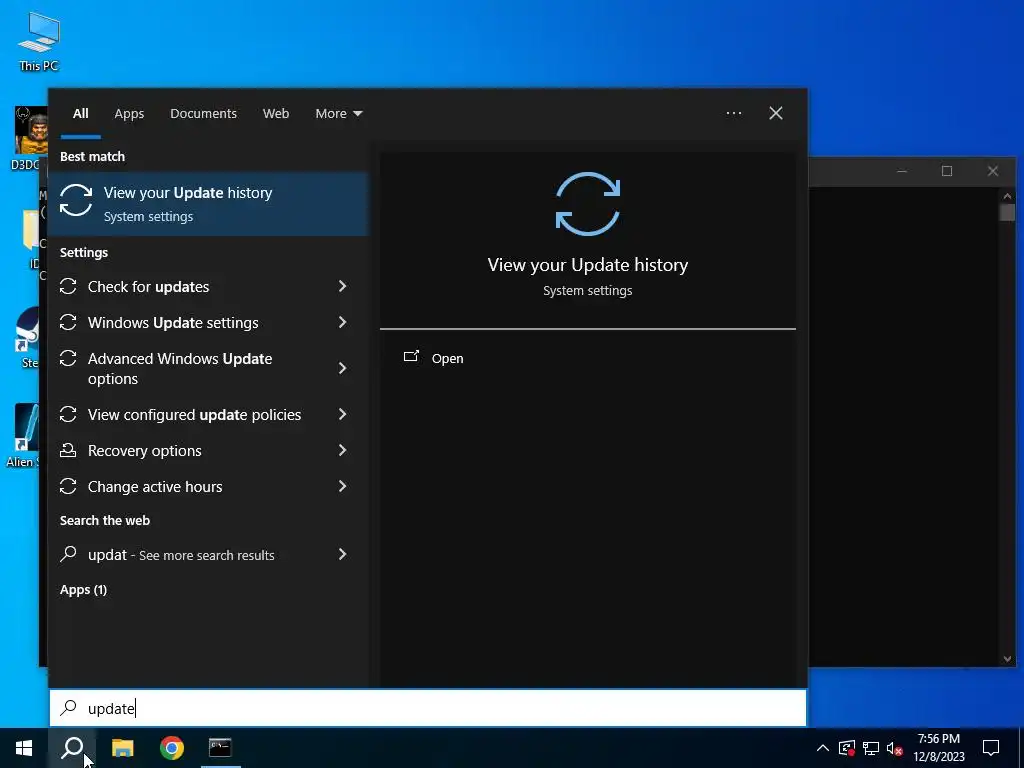This screenshot has width=1024, height=768.
Task: Click Open in the preview pane
Action: 447,359
